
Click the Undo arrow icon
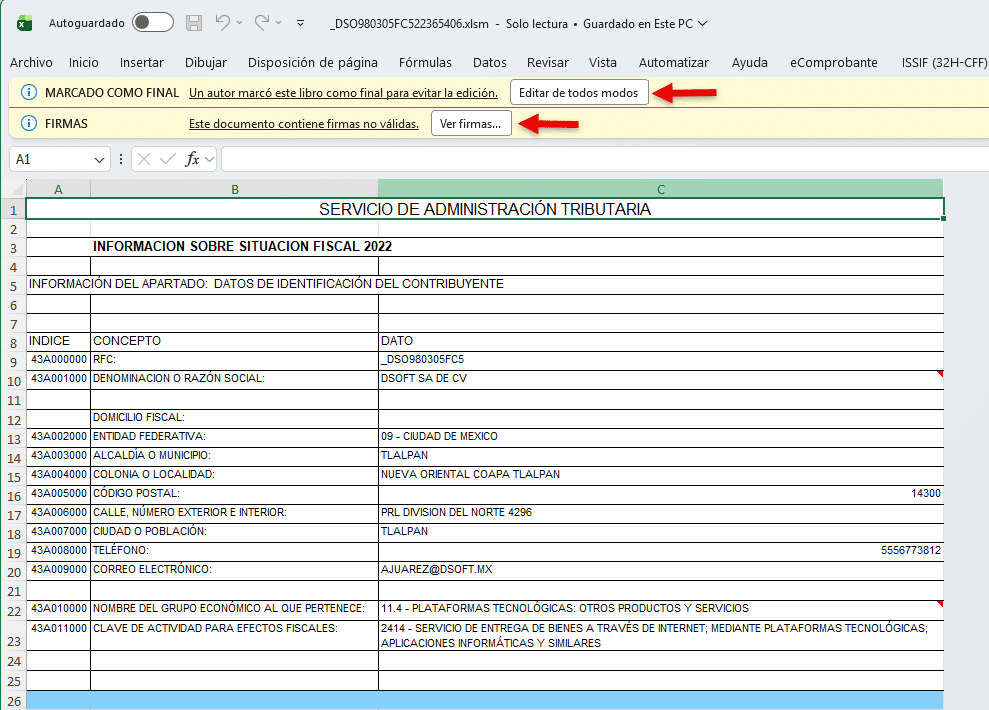[x=223, y=22]
